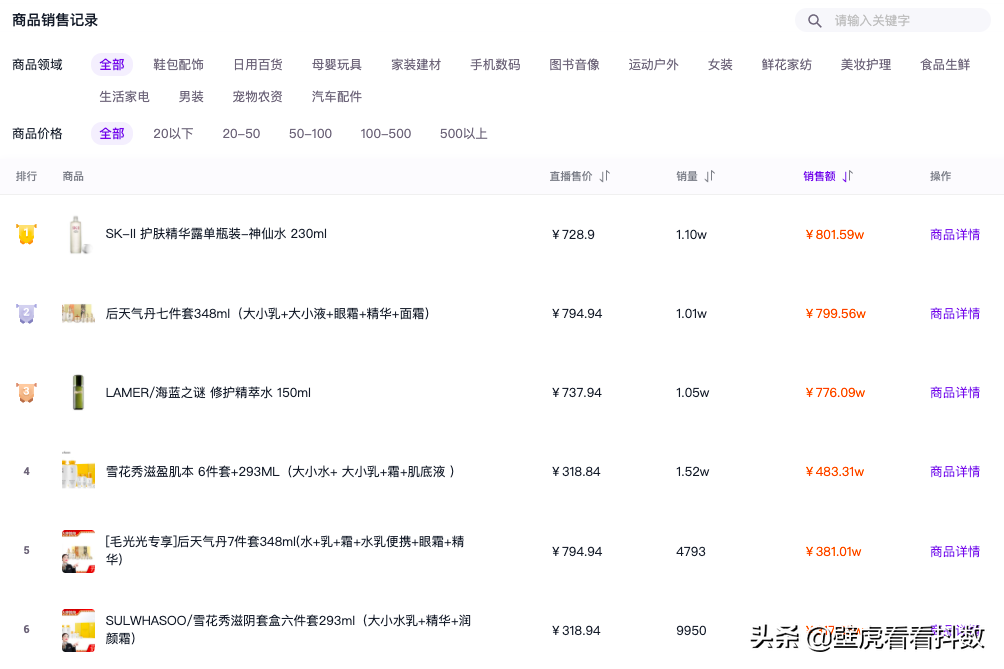Click the ¥728.9 live price
1004x669 pixels.
(573, 234)
